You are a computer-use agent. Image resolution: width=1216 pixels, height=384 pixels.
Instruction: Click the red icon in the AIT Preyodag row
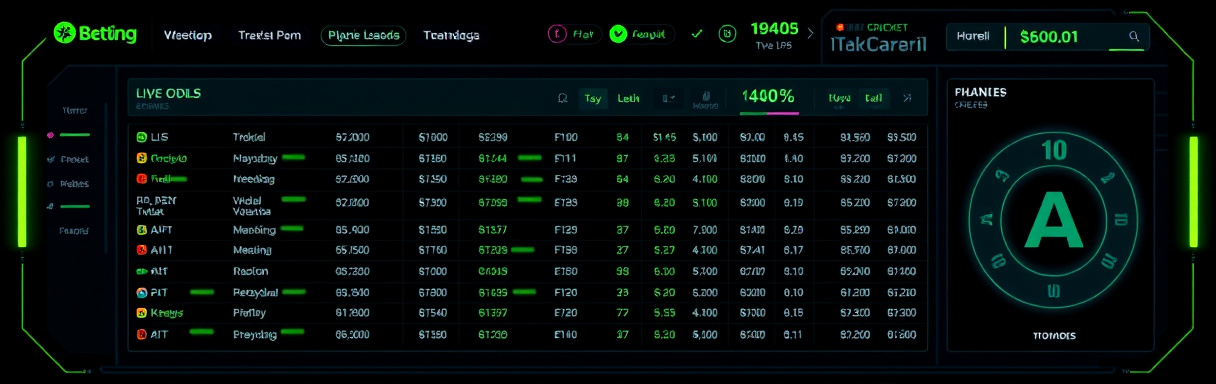(141, 334)
